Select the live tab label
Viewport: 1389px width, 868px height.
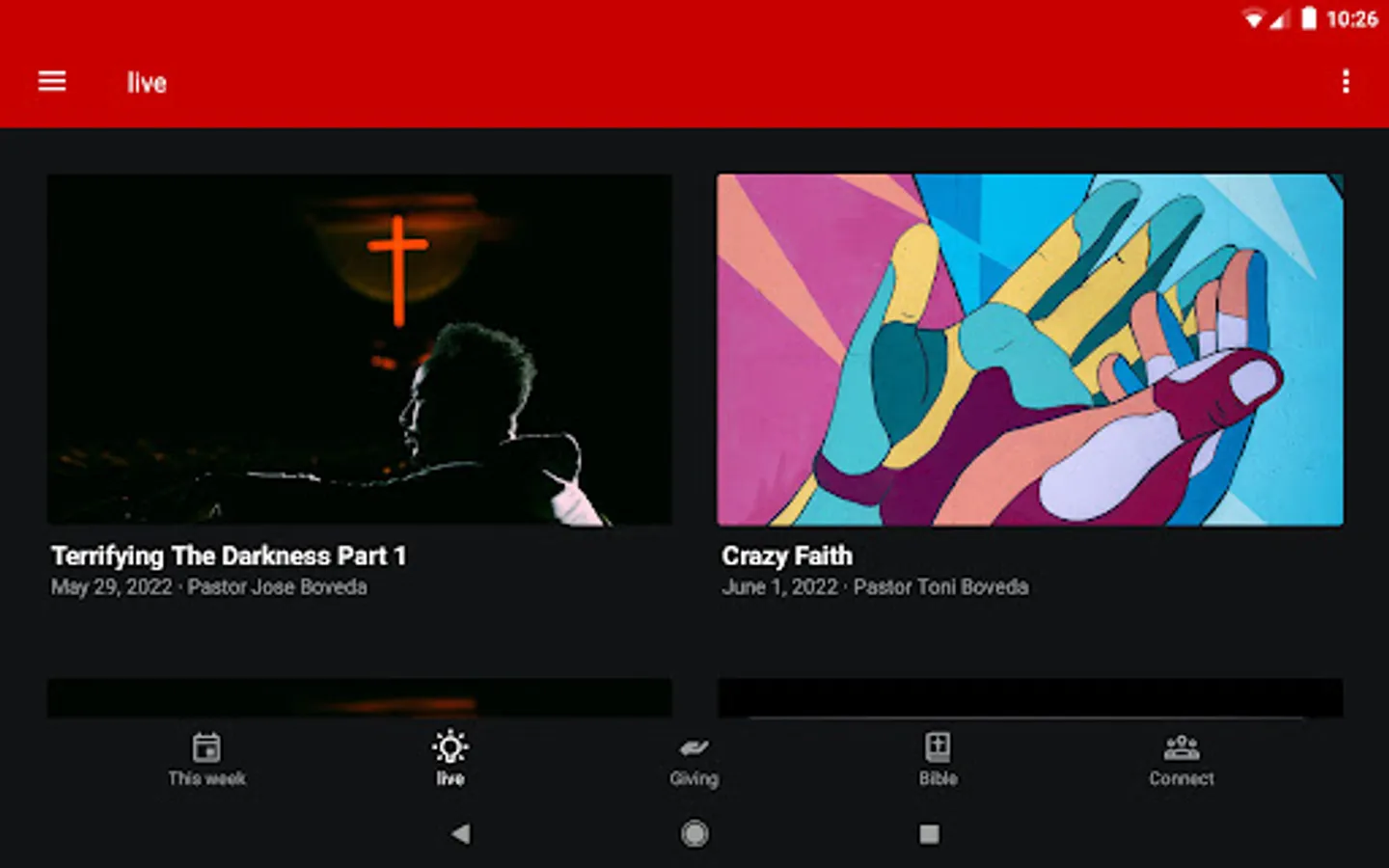point(450,778)
